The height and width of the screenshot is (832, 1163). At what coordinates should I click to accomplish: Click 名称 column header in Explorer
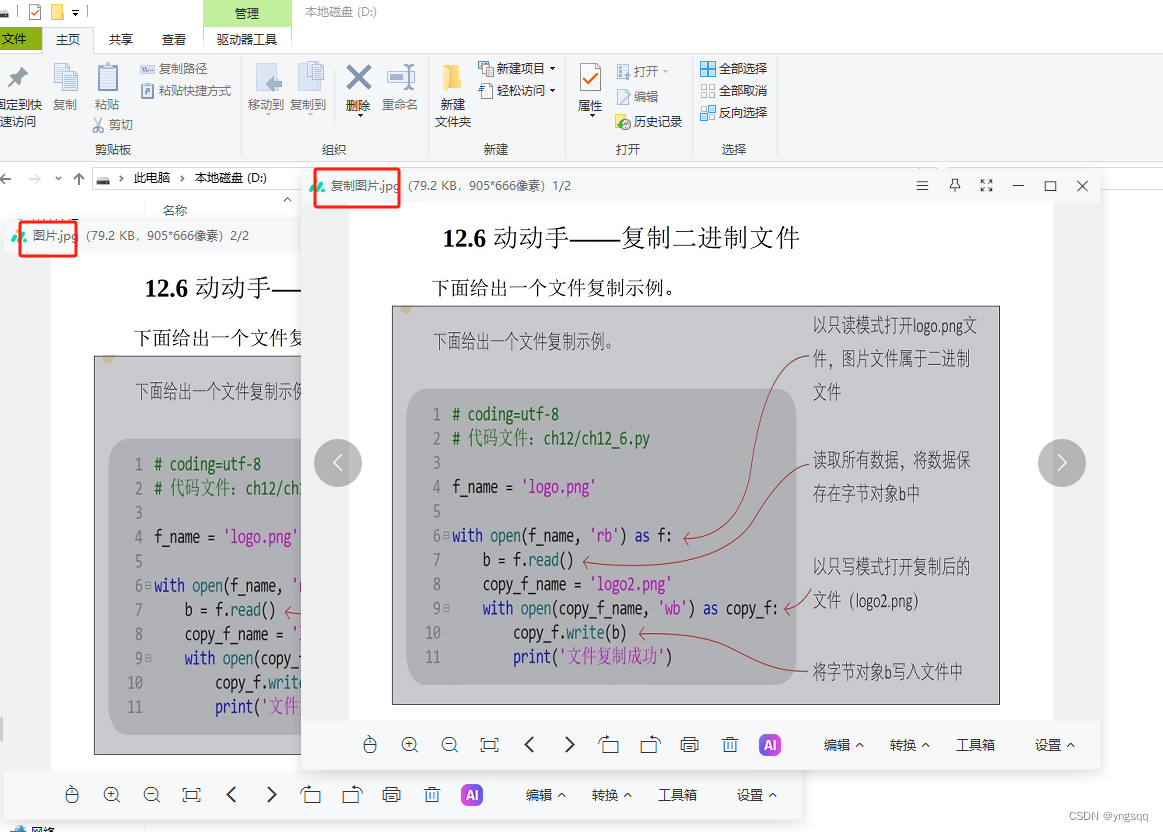pyautogui.click(x=175, y=210)
